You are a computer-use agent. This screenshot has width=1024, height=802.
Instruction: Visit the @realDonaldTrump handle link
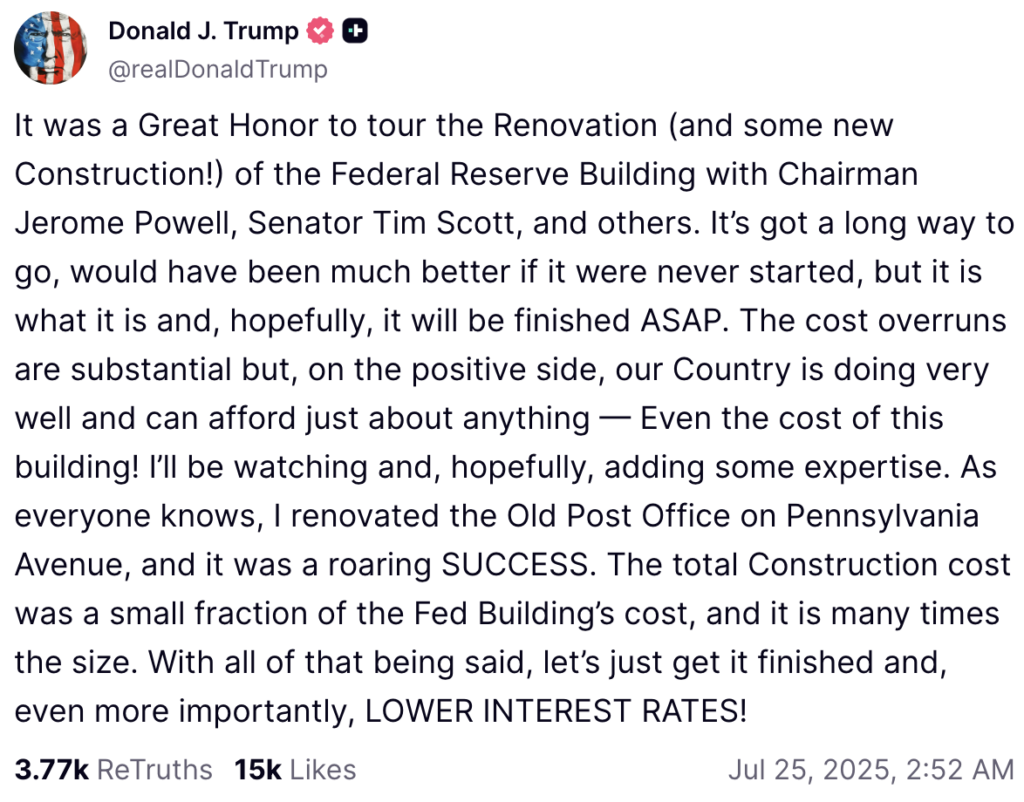click(218, 69)
